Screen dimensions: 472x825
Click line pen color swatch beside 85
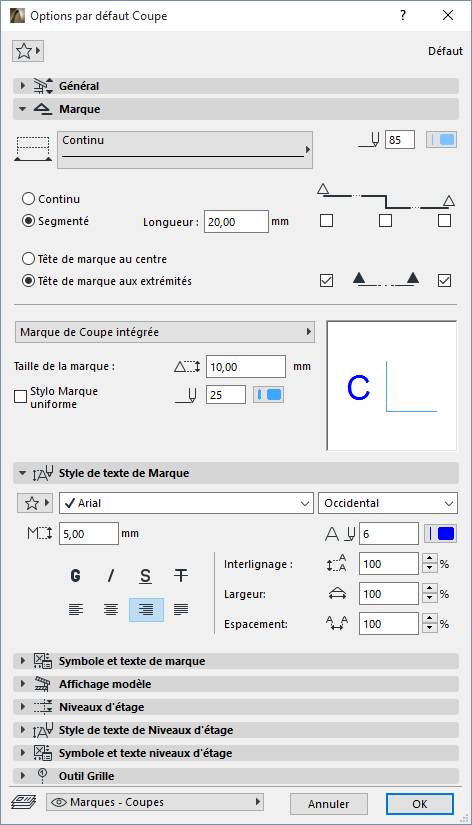tap(441, 140)
